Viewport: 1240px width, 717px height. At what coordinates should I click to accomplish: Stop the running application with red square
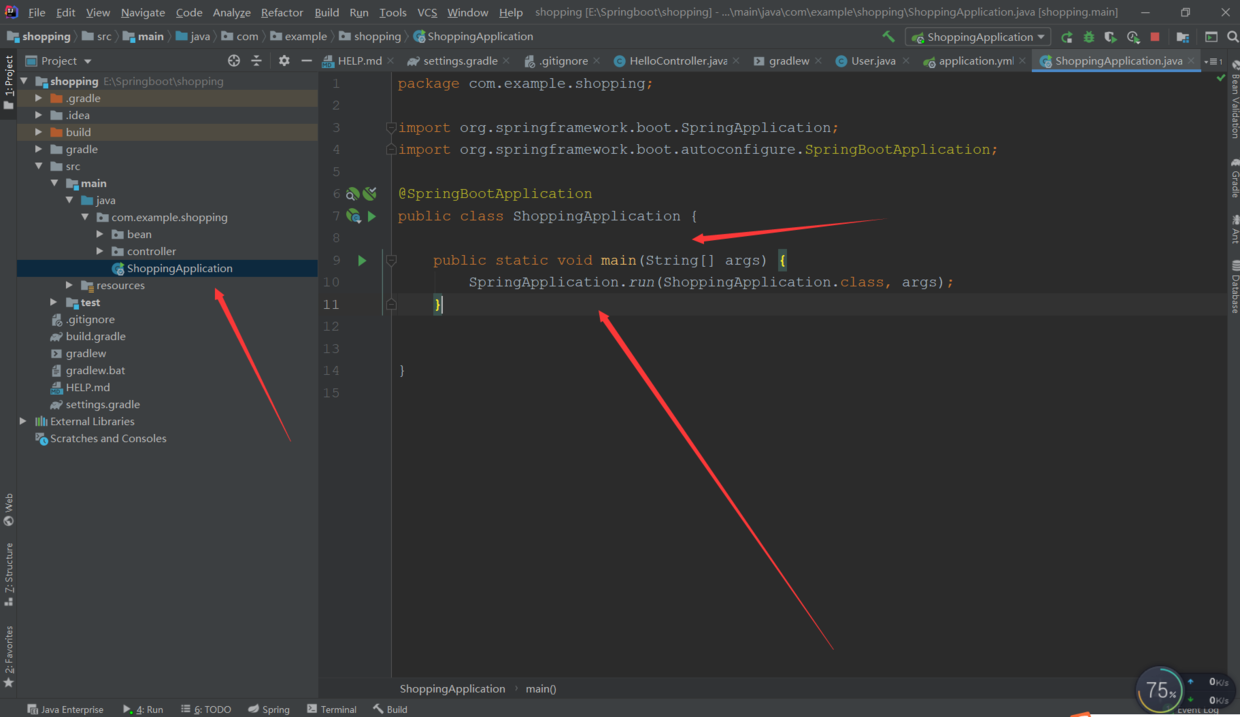click(x=1155, y=37)
